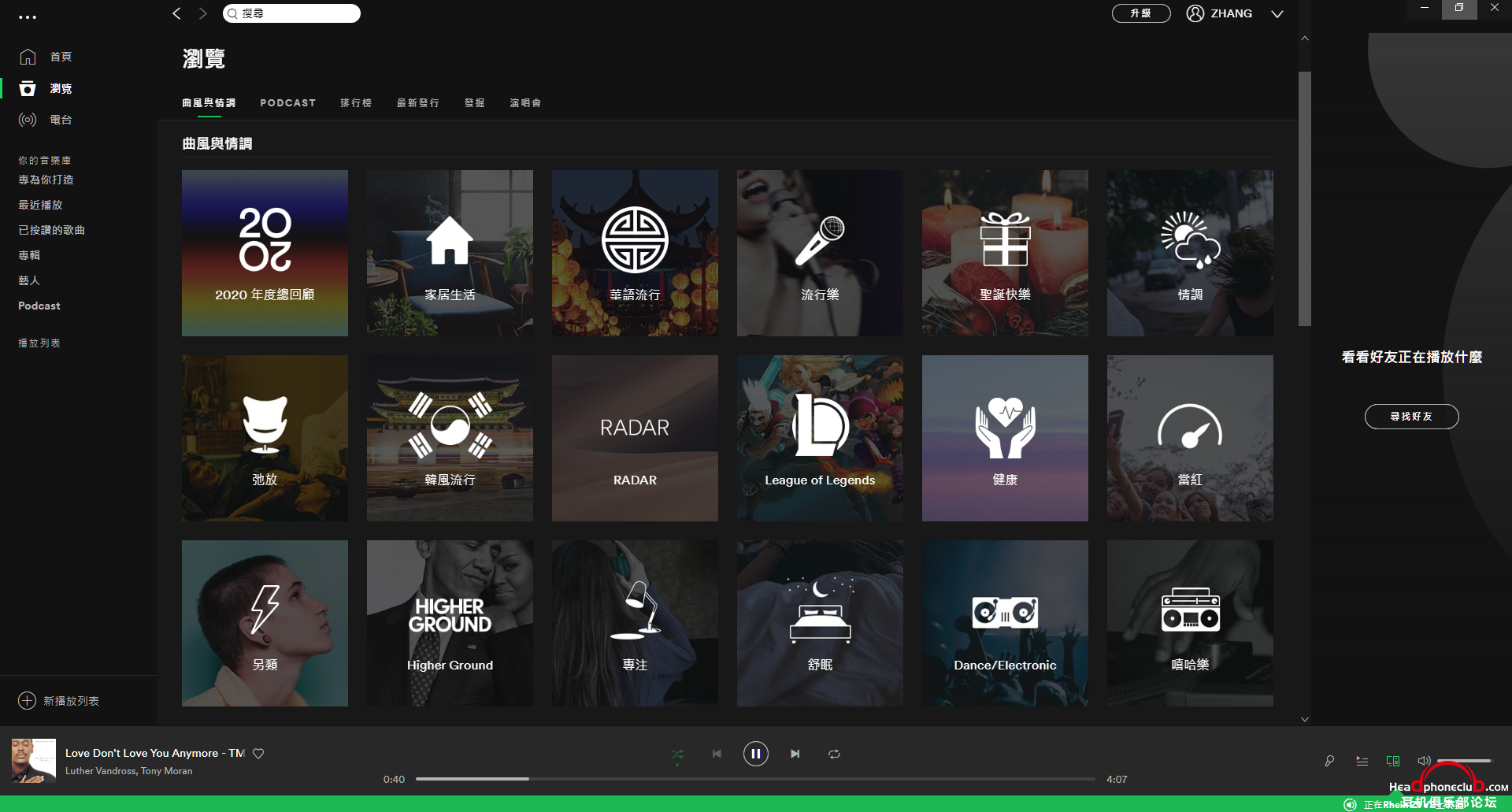Click the vertical scrollbar thumb
This screenshot has width=1512, height=812.
tap(1305, 198)
